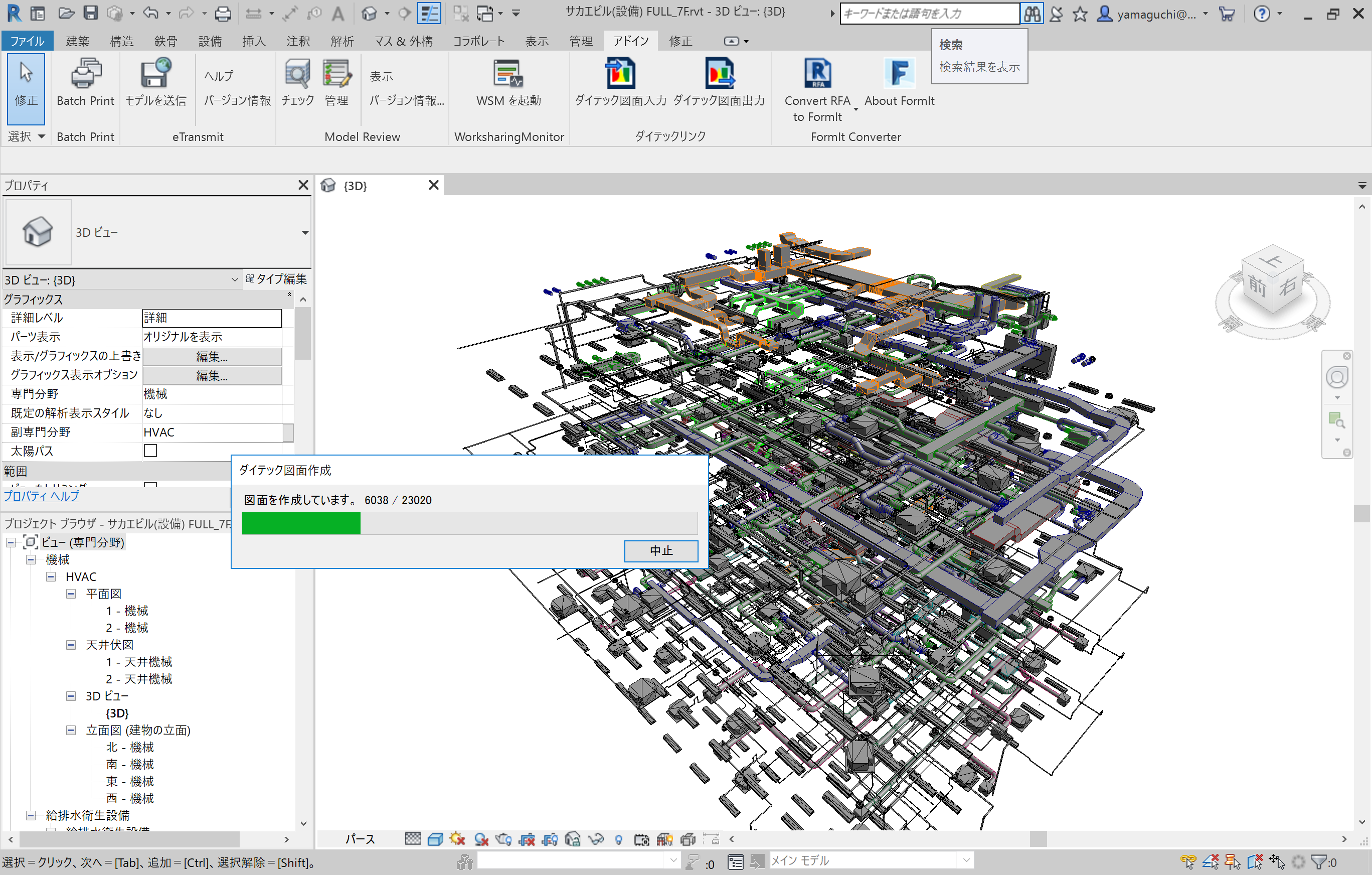The width and height of the screenshot is (1372, 875).
Task: Click the keyword search input field
Action: 929,14
